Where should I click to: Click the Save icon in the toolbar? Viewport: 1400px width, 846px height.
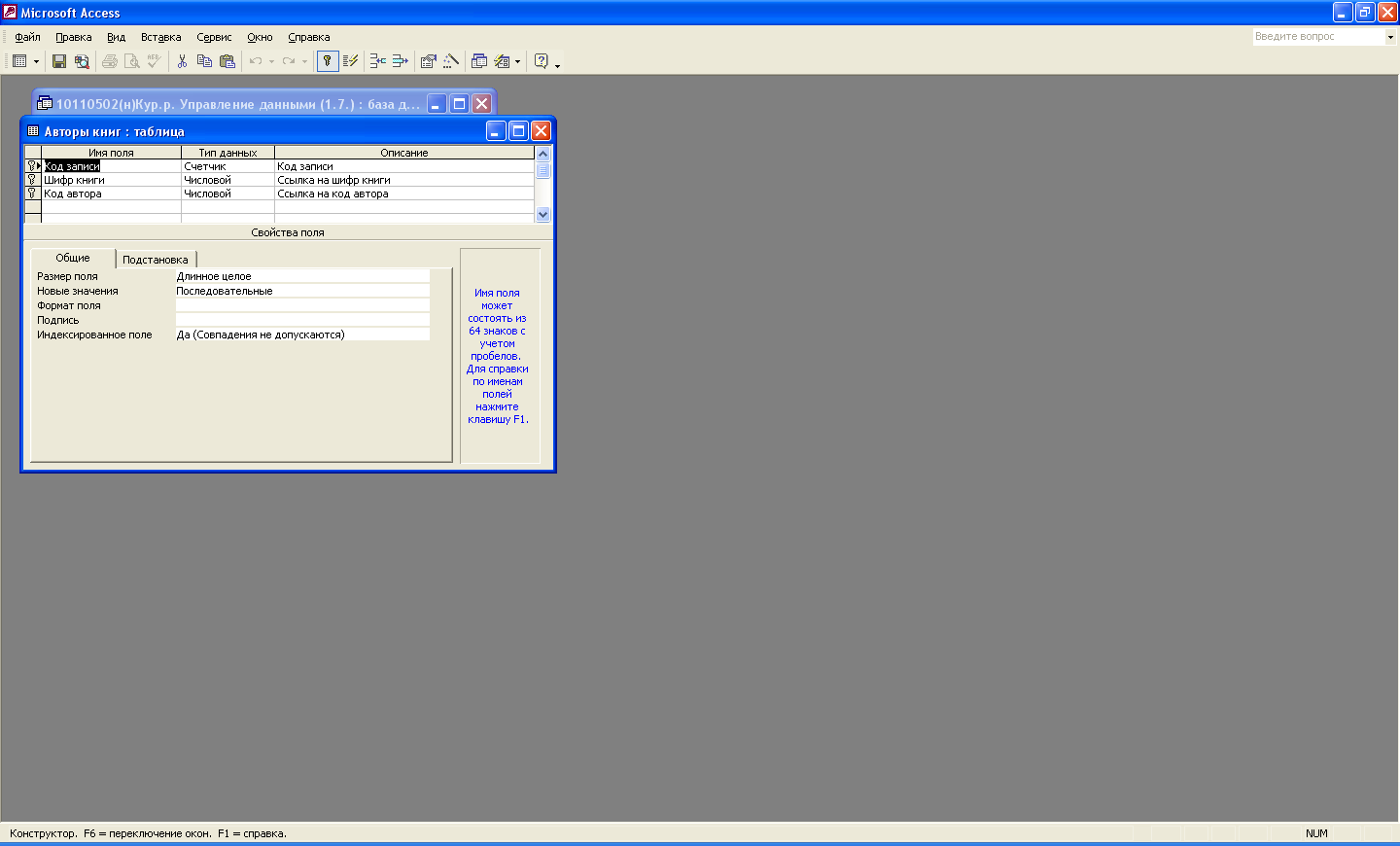click(x=59, y=61)
